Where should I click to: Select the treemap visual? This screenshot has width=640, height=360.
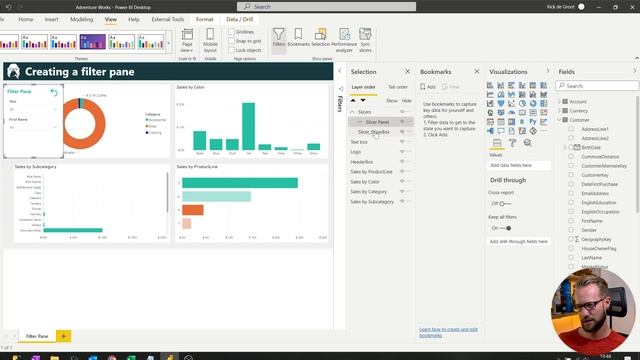[x=544, y=103]
